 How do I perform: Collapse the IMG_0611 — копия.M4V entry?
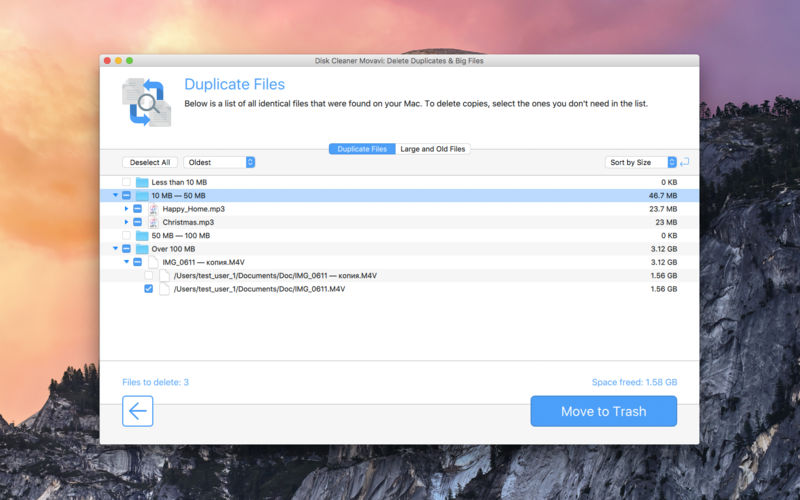(127, 261)
